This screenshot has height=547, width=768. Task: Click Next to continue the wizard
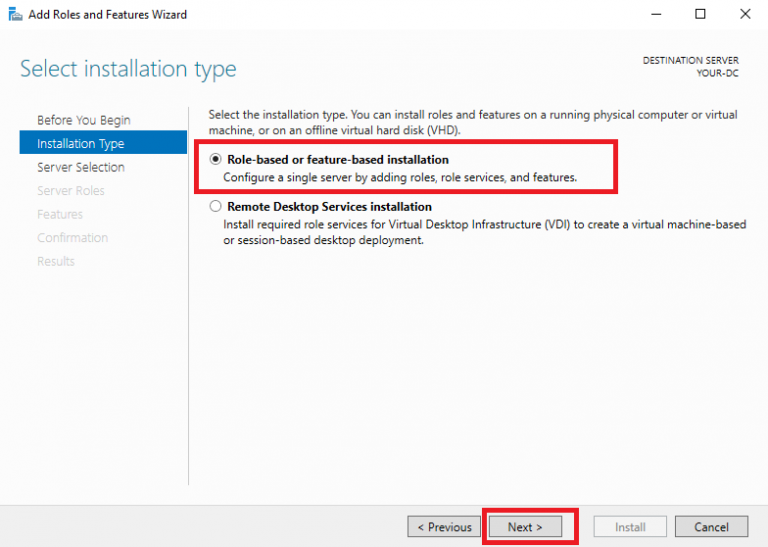(x=525, y=527)
